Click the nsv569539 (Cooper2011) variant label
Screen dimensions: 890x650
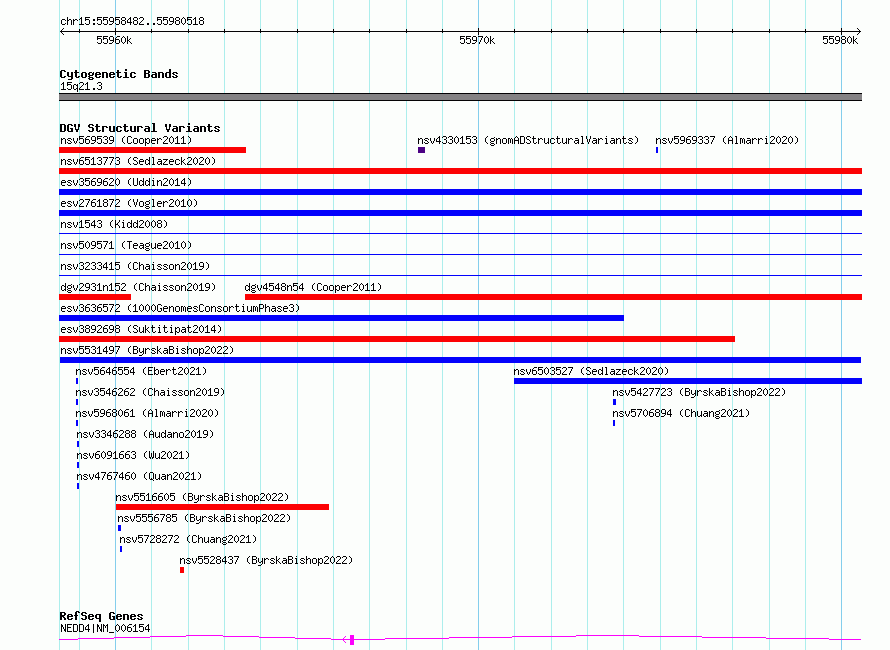pos(126,140)
